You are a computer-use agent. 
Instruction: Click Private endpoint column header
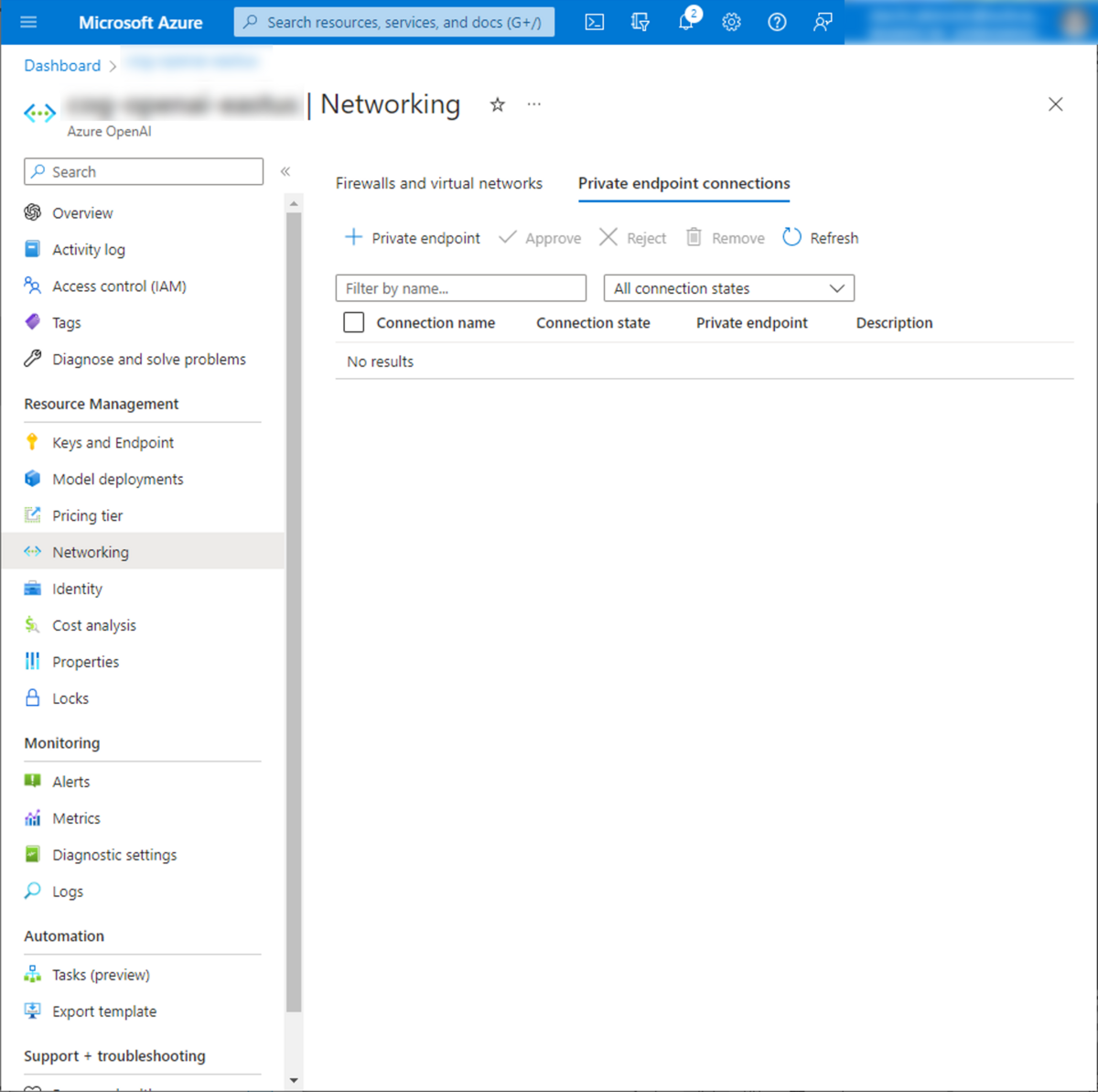point(752,323)
